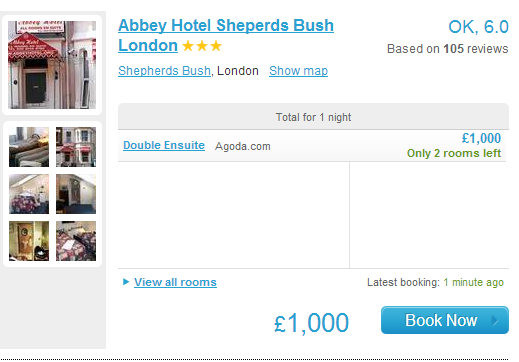The image size is (519, 362).
Task: Click the arrow on Book Now button
Action: [x=495, y=321]
